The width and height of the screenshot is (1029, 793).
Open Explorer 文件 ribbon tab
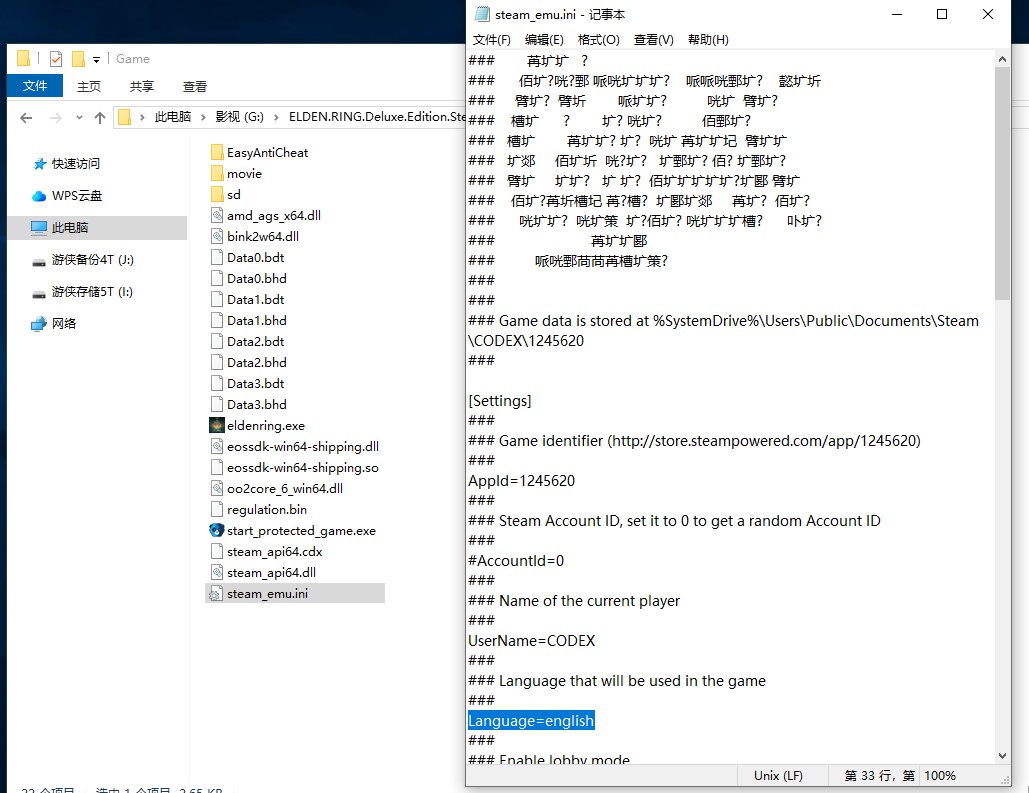(35, 86)
